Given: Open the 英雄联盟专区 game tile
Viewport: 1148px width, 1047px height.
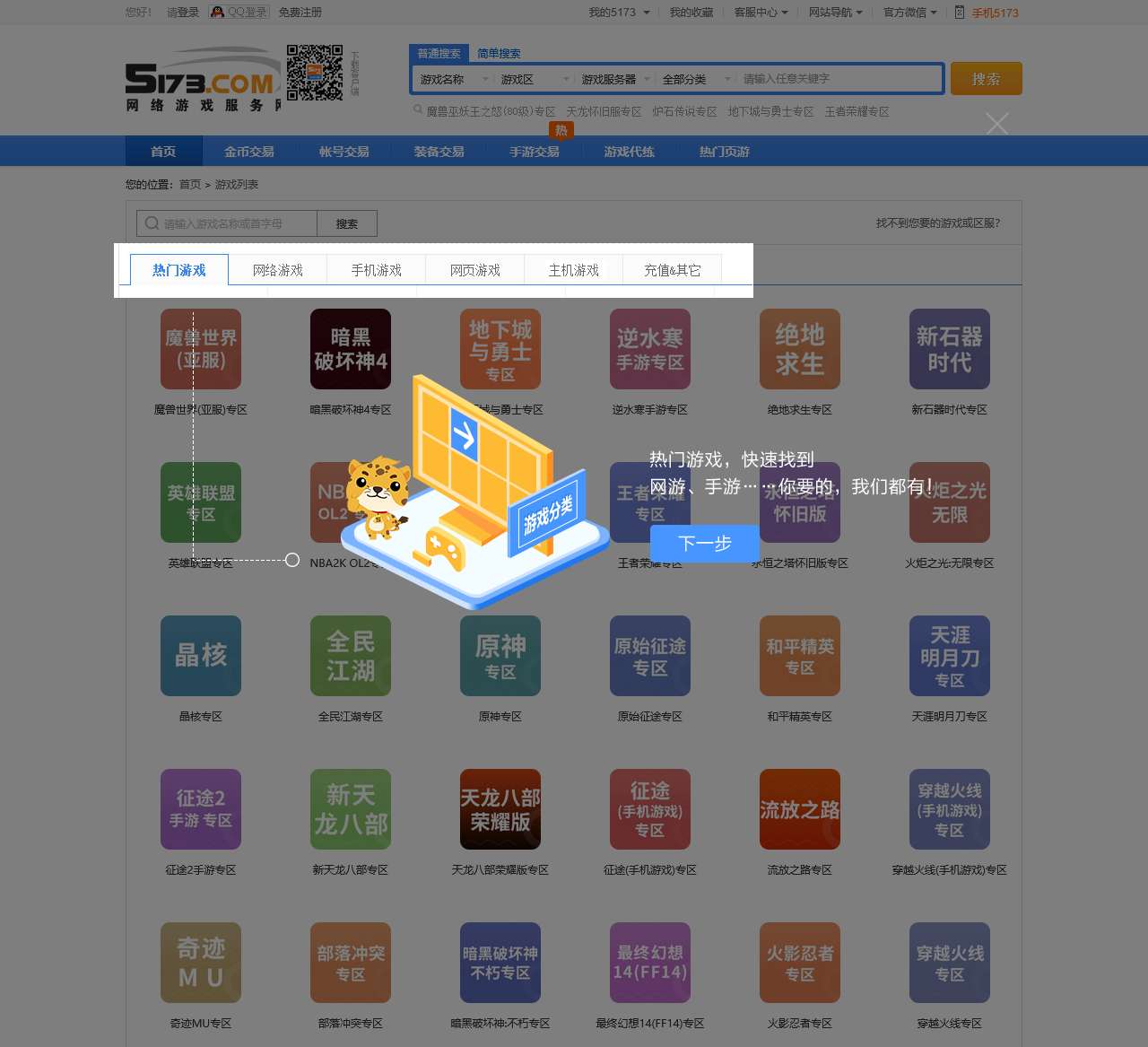Looking at the screenshot, I should click(201, 502).
